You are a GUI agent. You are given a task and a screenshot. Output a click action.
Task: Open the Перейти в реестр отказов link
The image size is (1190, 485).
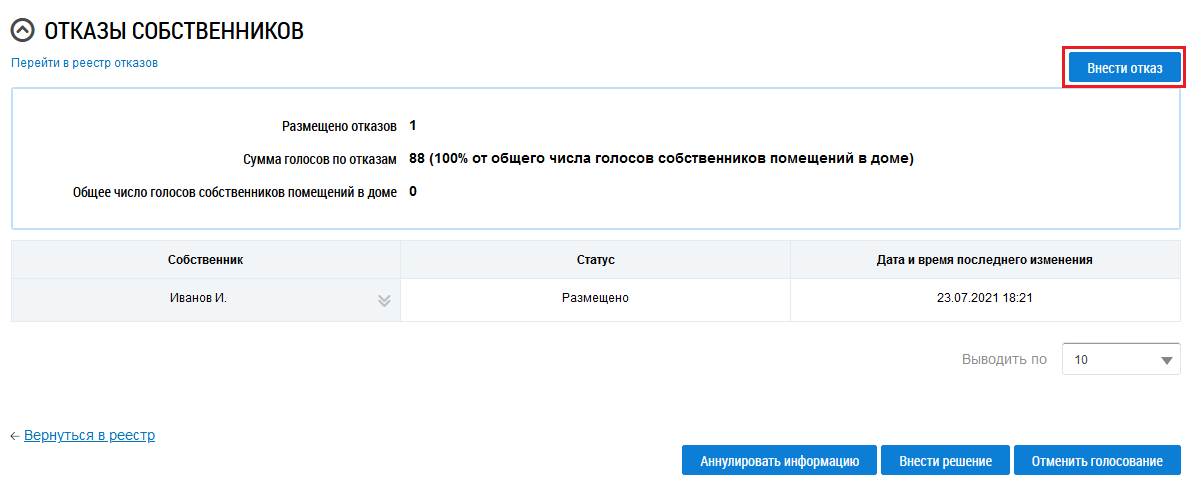click(85, 63)
